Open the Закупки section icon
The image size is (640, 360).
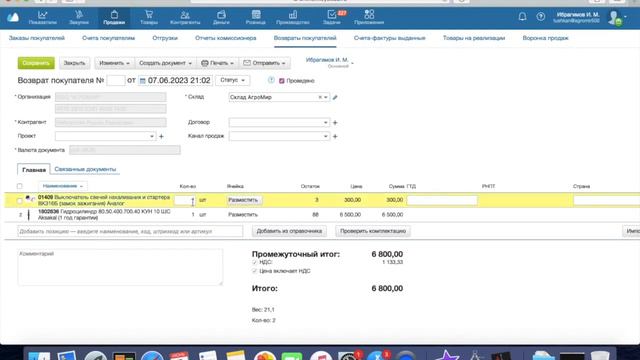(79, 17)
